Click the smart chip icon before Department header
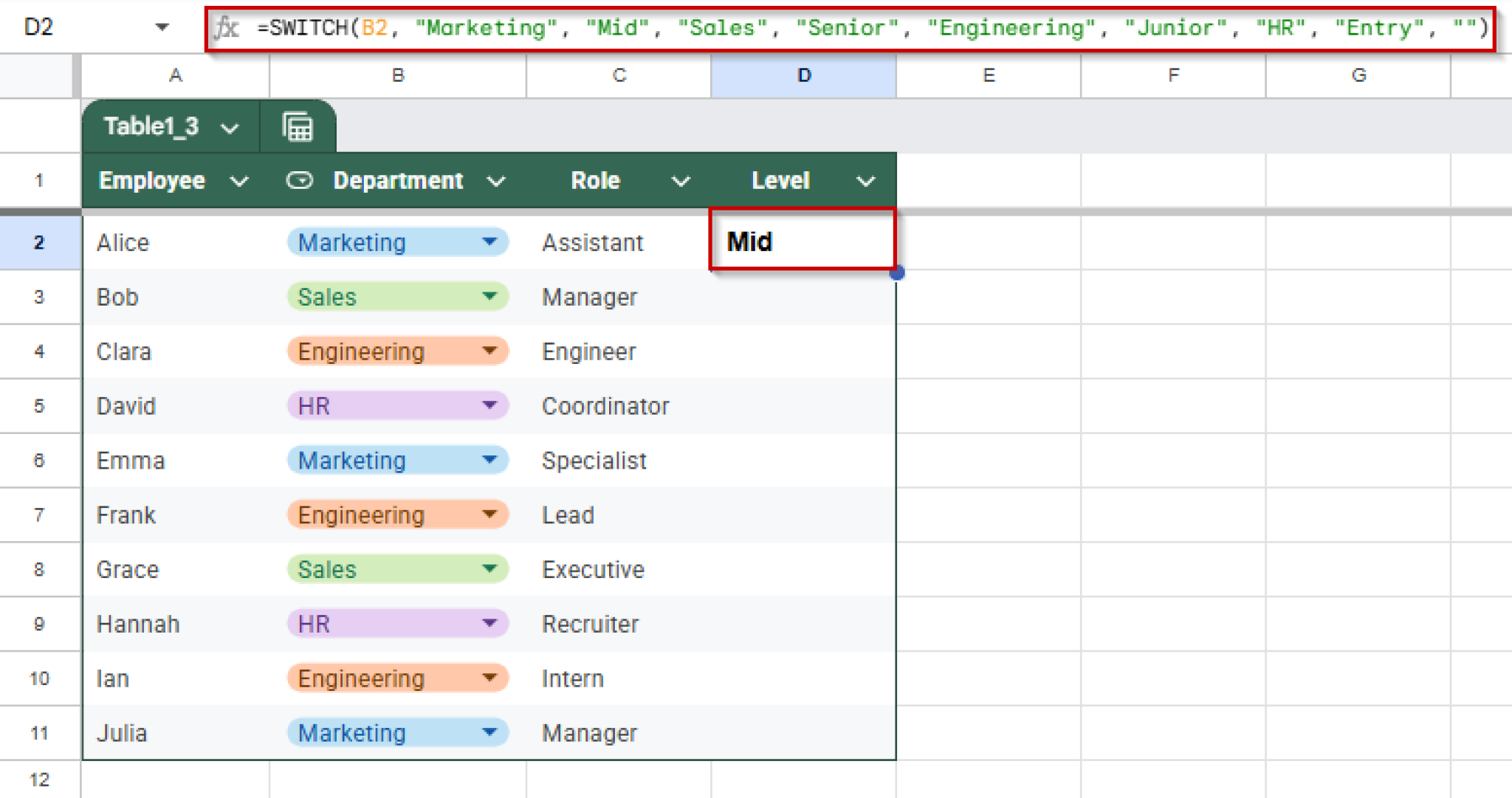1512x798 pixels. (299, 180)
